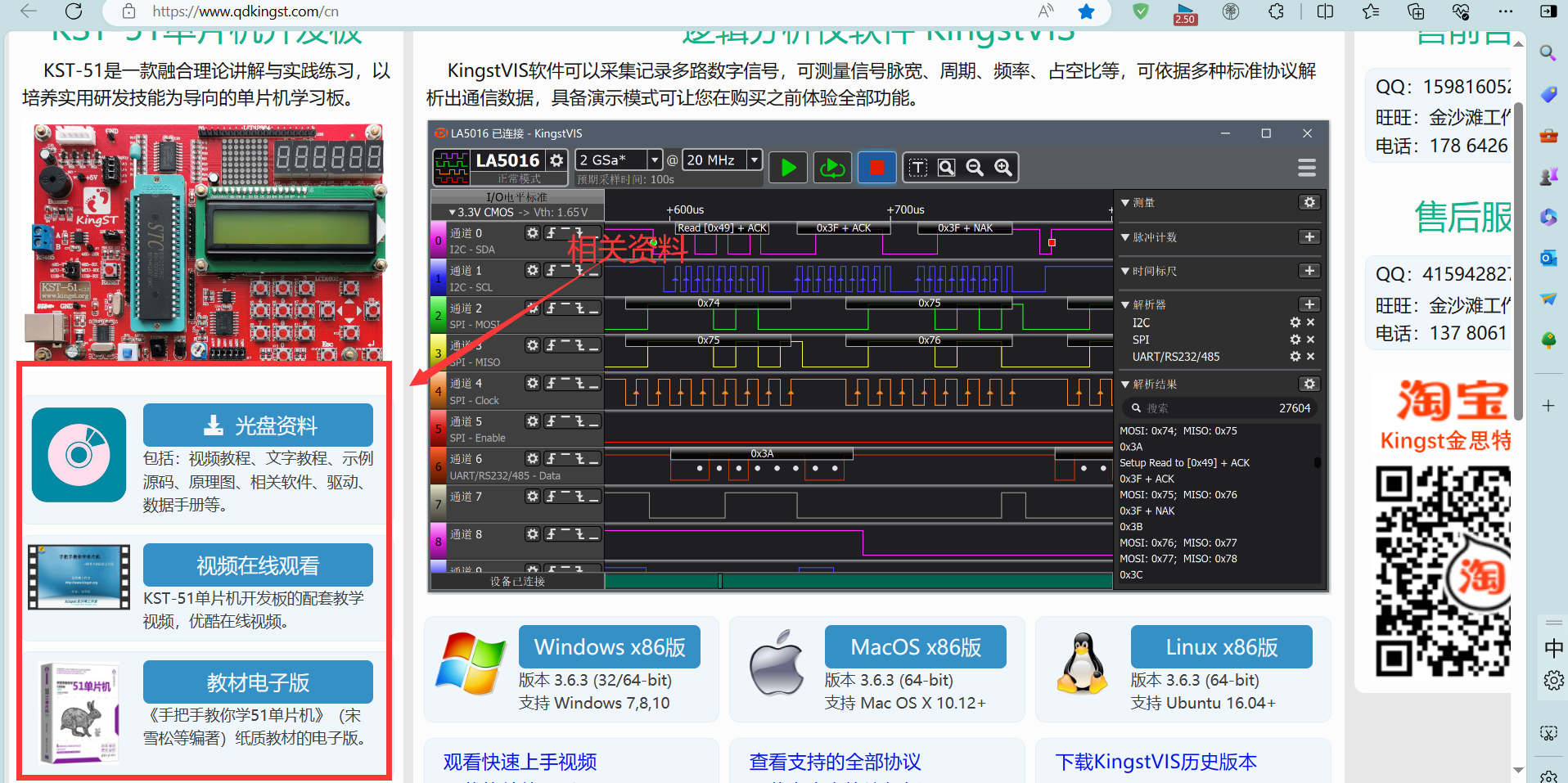Click the 搜索 field in 解析结果
The image size is (1568, 783).
[1219, 407]
